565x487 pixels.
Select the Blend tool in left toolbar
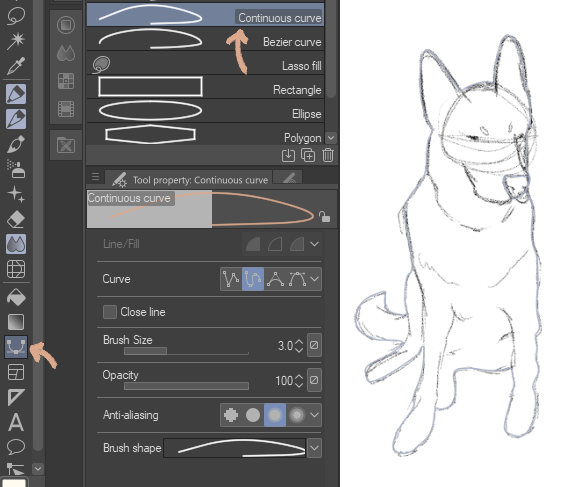click(x=16, y=244)
